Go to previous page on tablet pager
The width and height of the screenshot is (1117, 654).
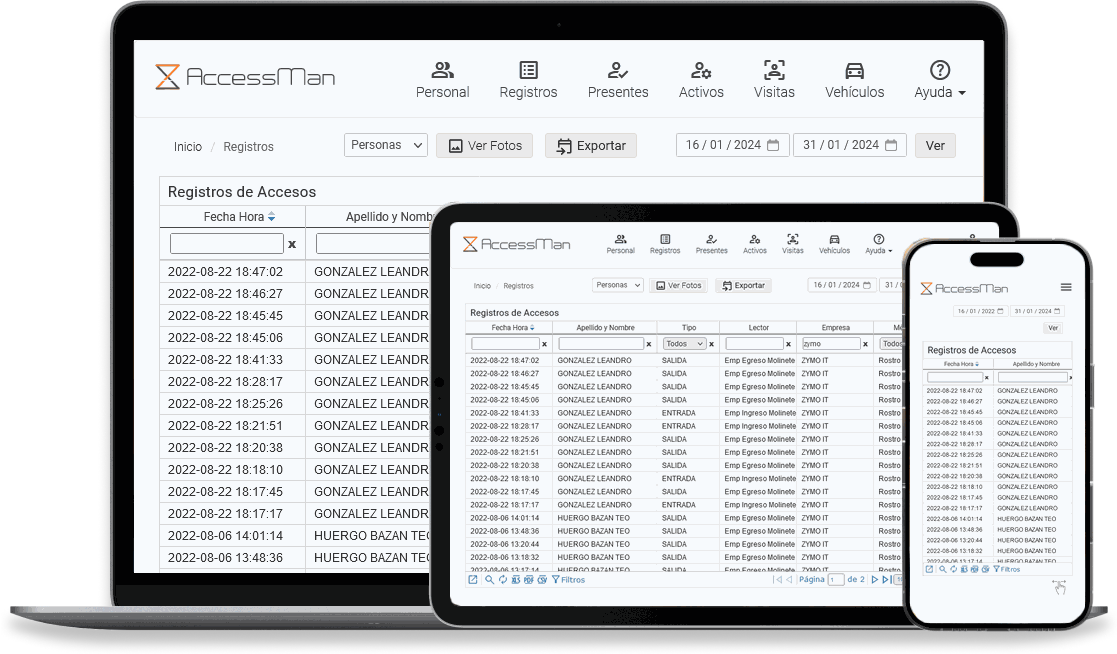click(789, 580)
